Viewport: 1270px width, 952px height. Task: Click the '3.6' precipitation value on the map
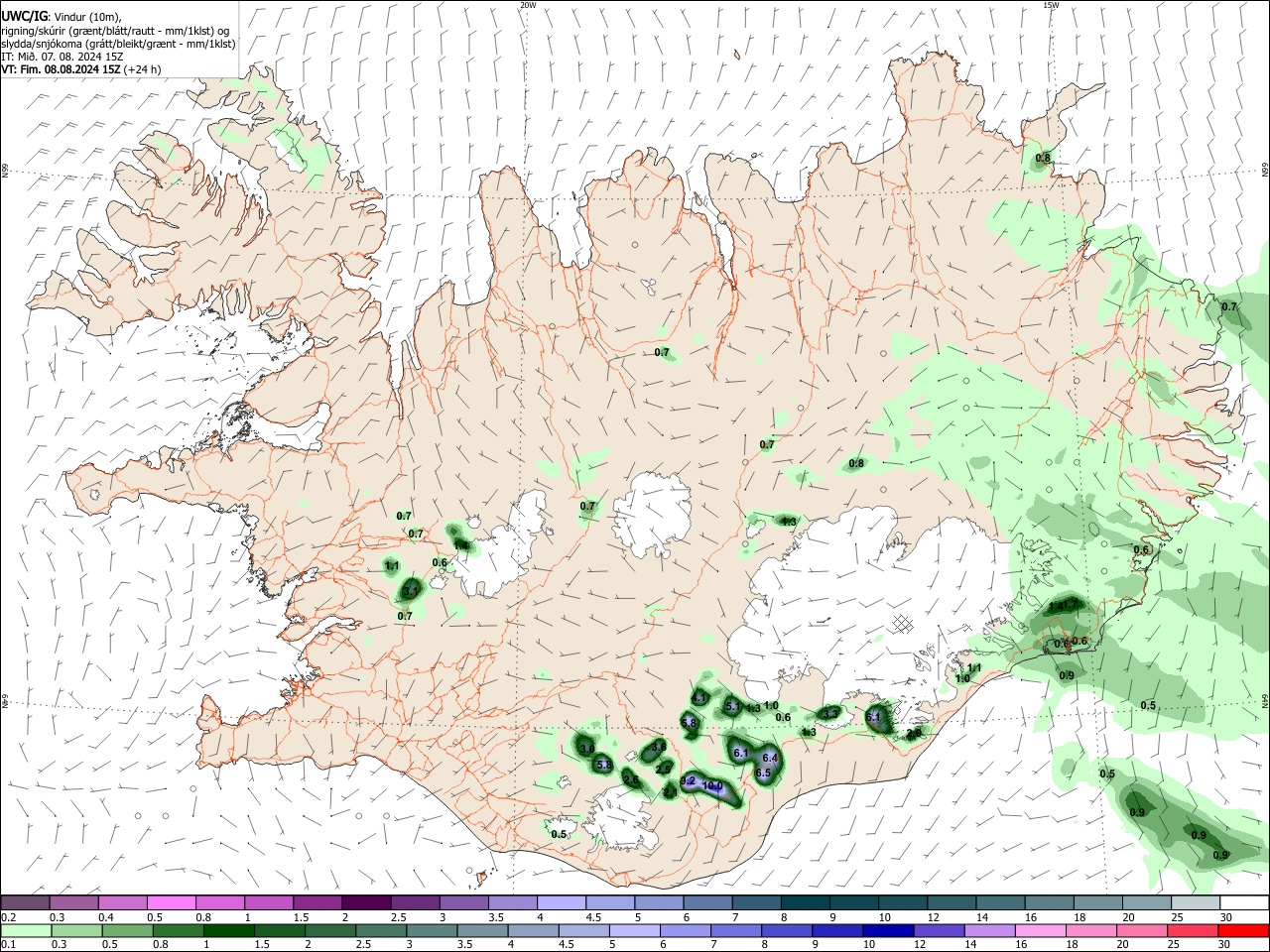[659, 747]
